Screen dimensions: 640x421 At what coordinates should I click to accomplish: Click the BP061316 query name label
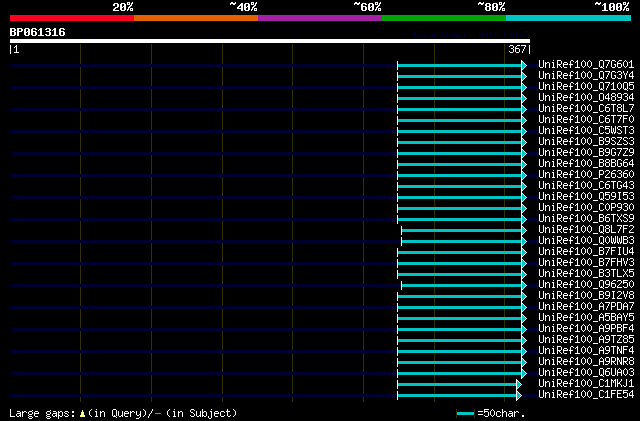pyautogui.click(x=37, y=32)
